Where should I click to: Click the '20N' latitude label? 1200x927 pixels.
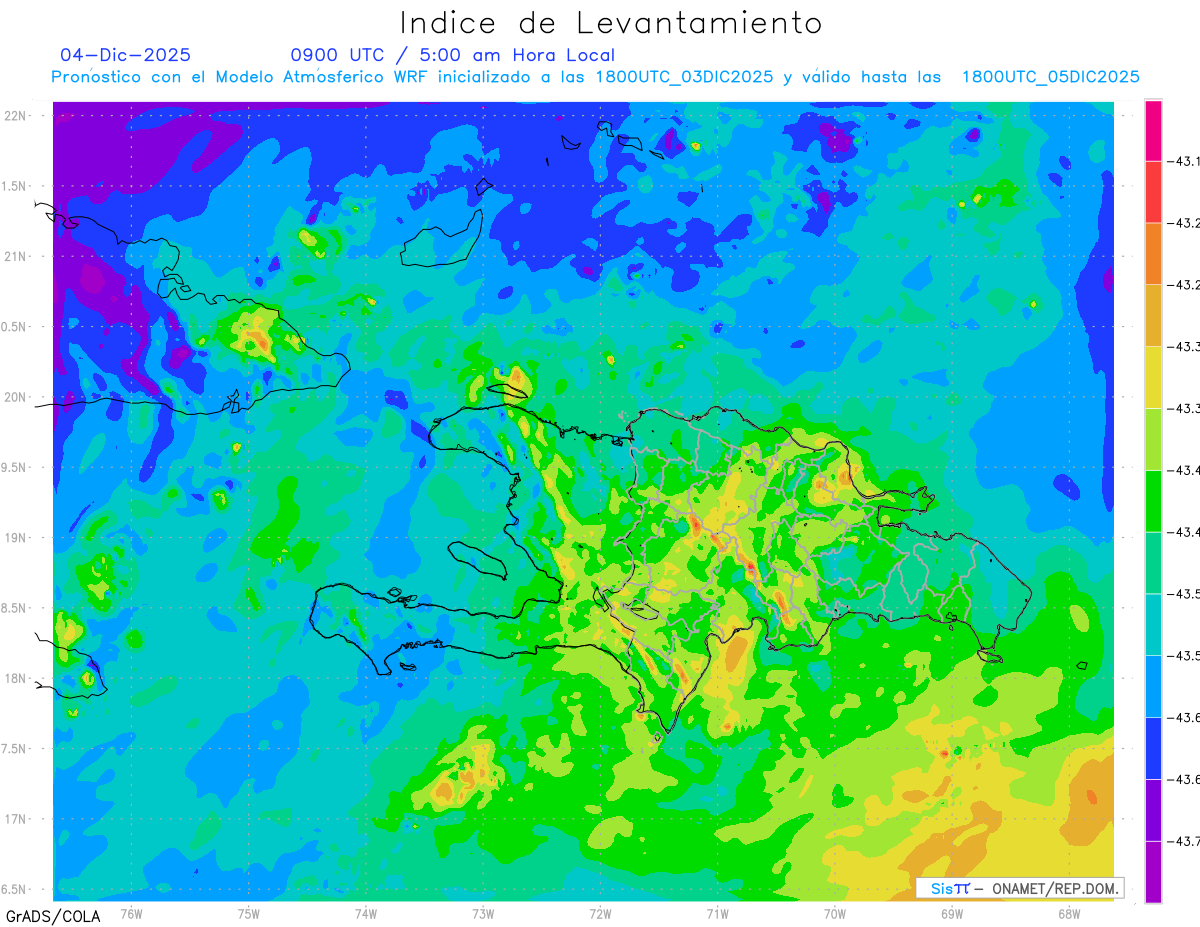(15, 397)
